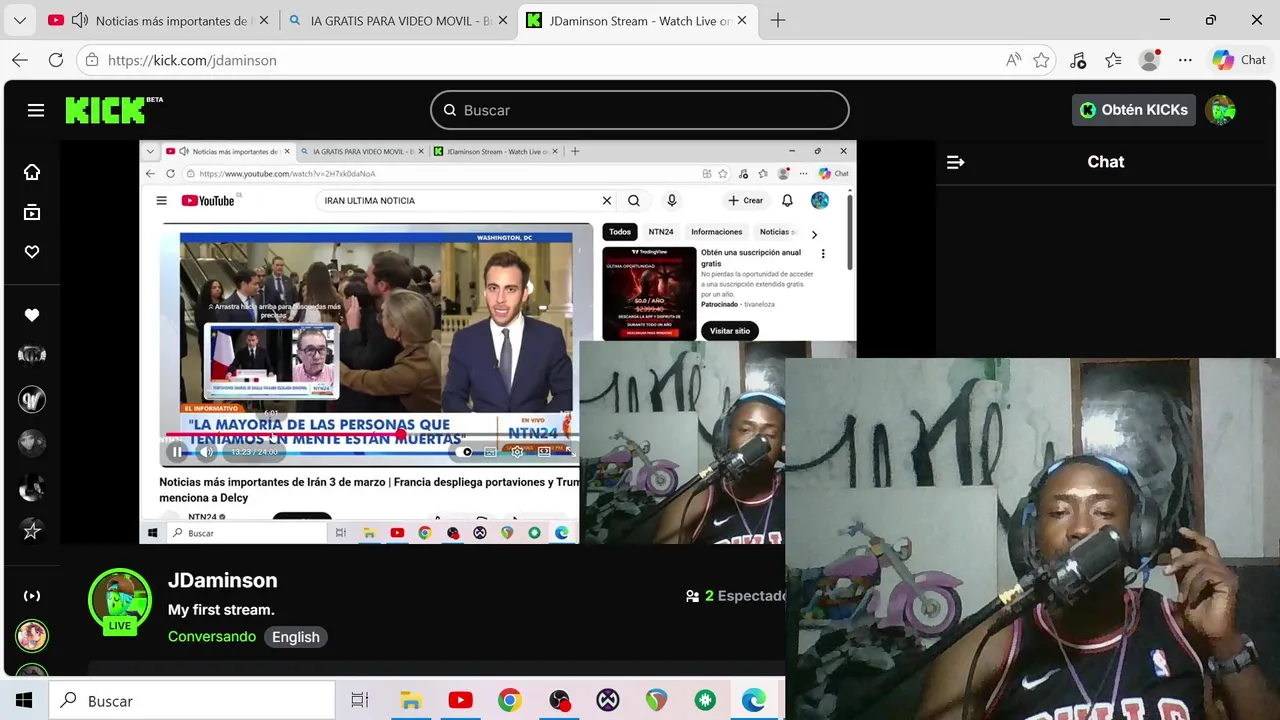
Task: Open Edge browser profile icon
Action: [1150, 60]
